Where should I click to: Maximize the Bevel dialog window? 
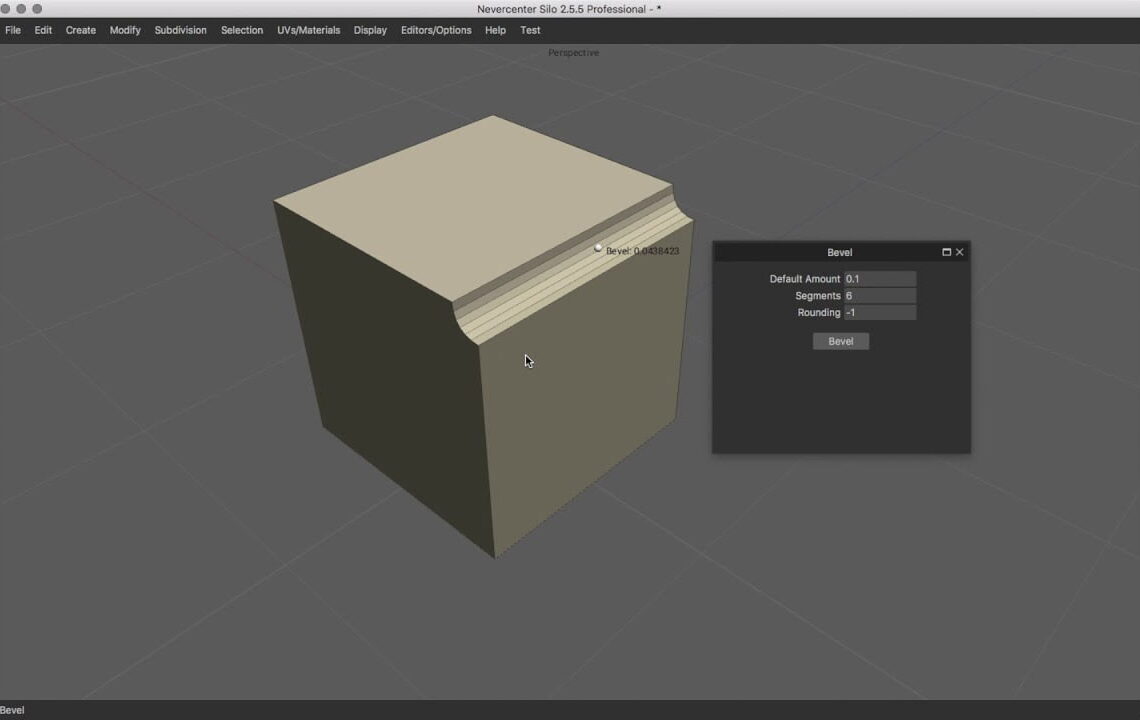coord(946,252)
